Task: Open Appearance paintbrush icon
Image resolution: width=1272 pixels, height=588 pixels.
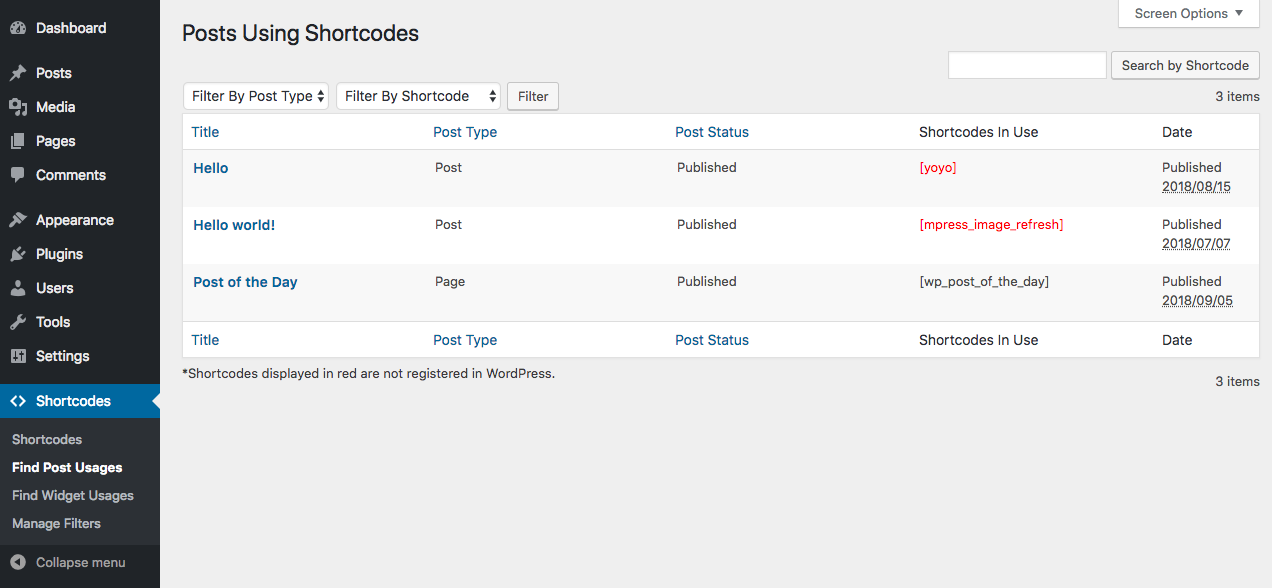Action: (x=18, y=220)
